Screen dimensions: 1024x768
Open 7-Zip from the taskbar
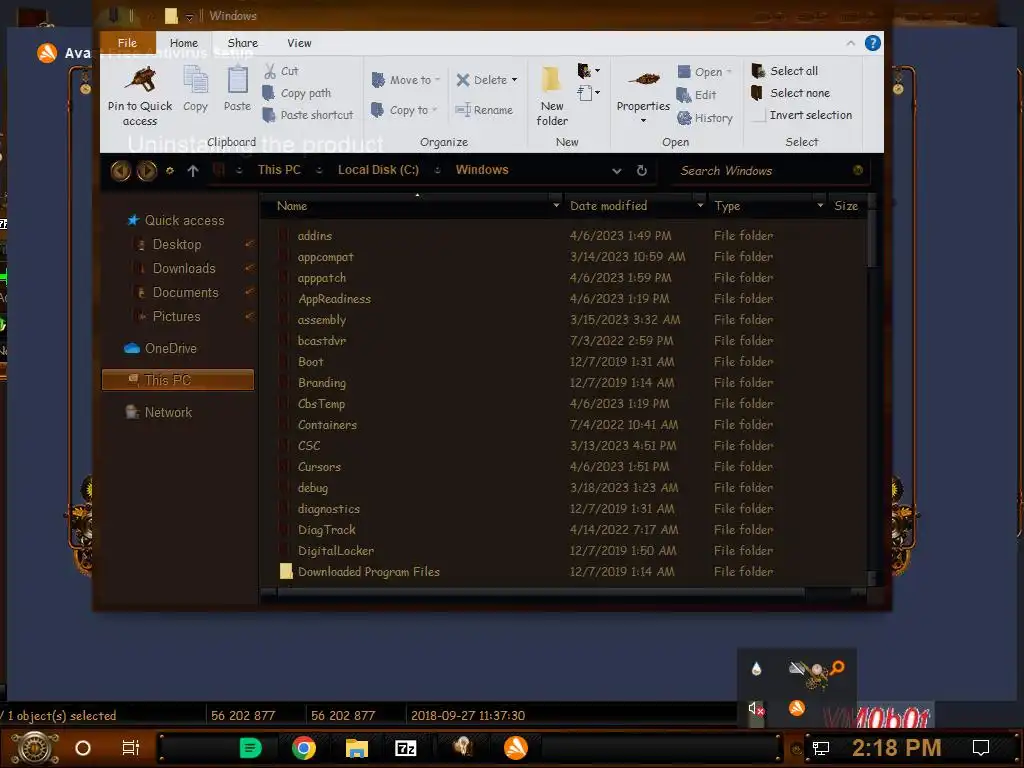[406, 748]
